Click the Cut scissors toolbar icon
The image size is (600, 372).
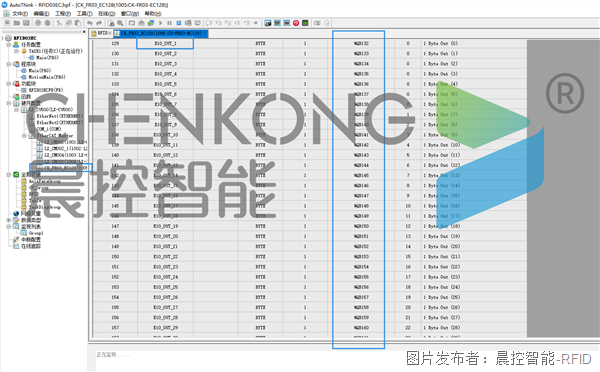[59, 23]
